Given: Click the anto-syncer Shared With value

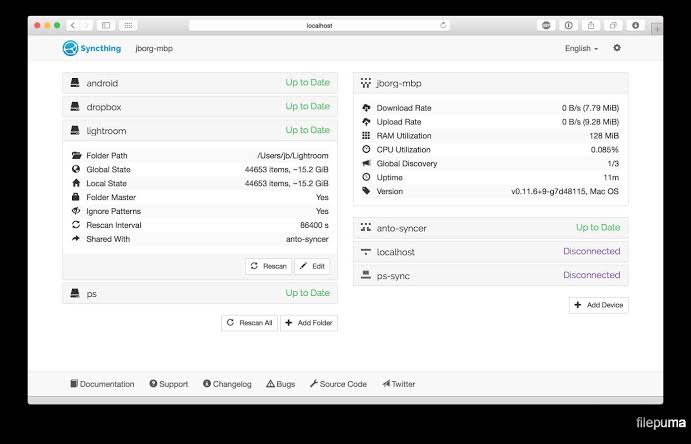Looking at the screenshot, I should (x=307, y=239).
